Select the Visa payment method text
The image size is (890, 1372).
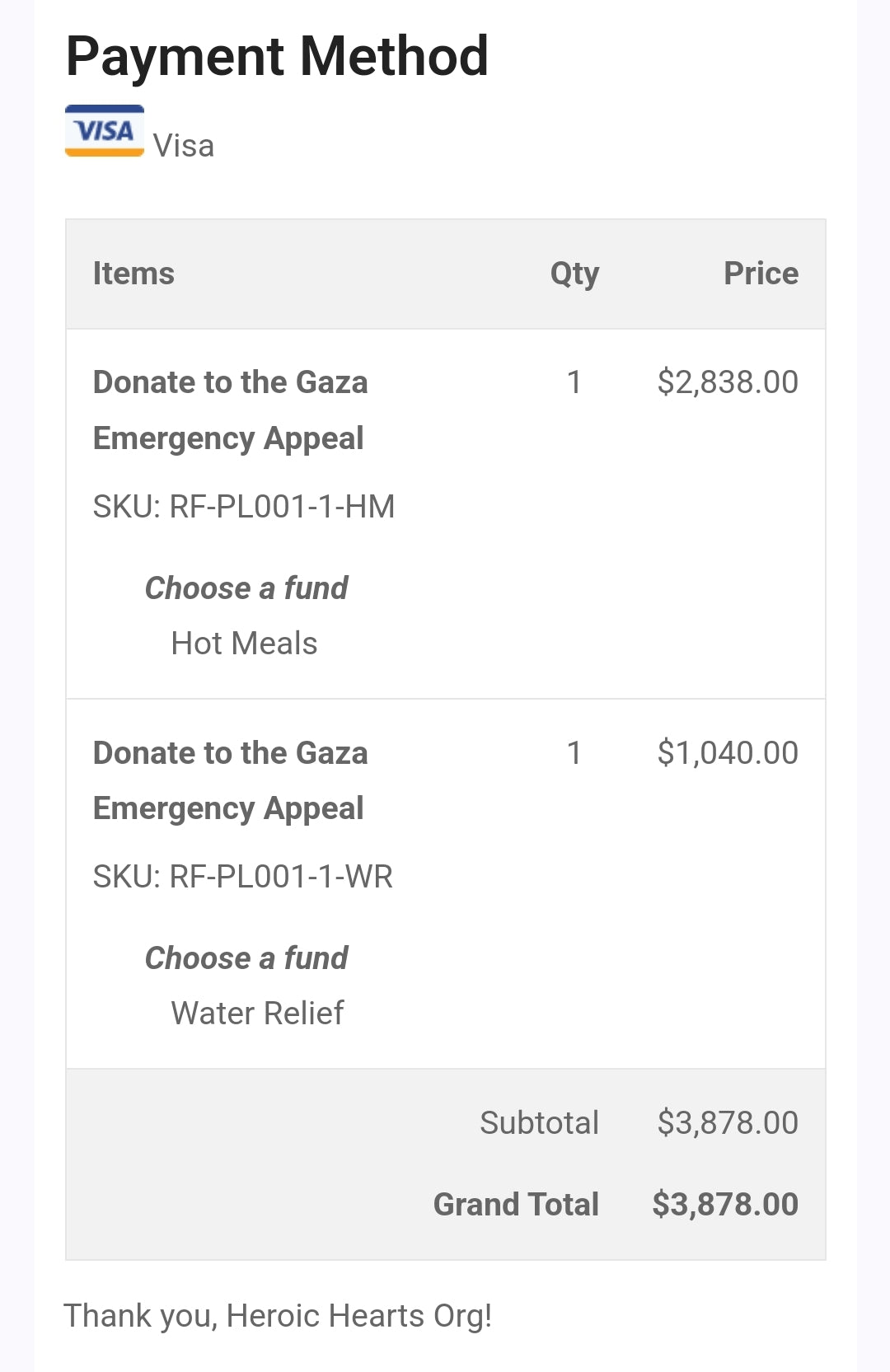click(184, 146)
